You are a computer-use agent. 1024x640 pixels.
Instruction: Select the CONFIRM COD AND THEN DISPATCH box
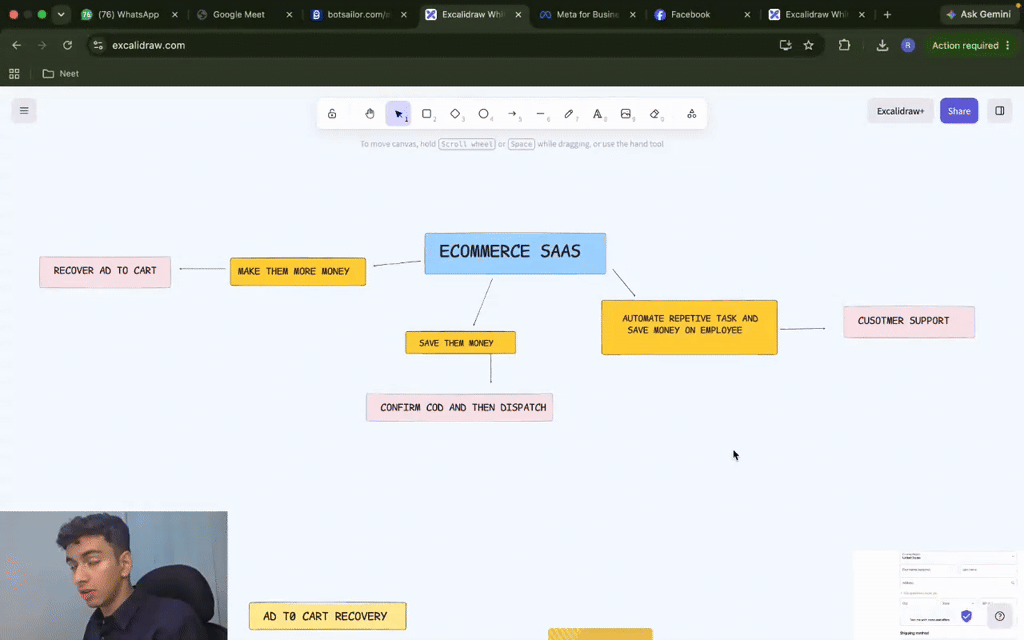click(x=460, y=408)
